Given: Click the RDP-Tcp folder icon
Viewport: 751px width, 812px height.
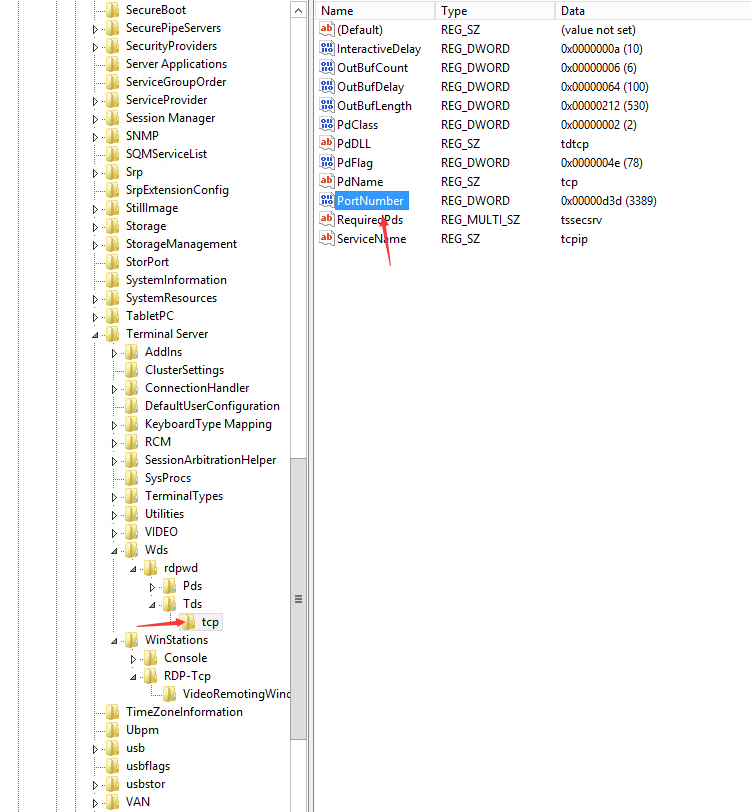Looking at the screenshot, I should pyautogui.click(x=151, y=676).
